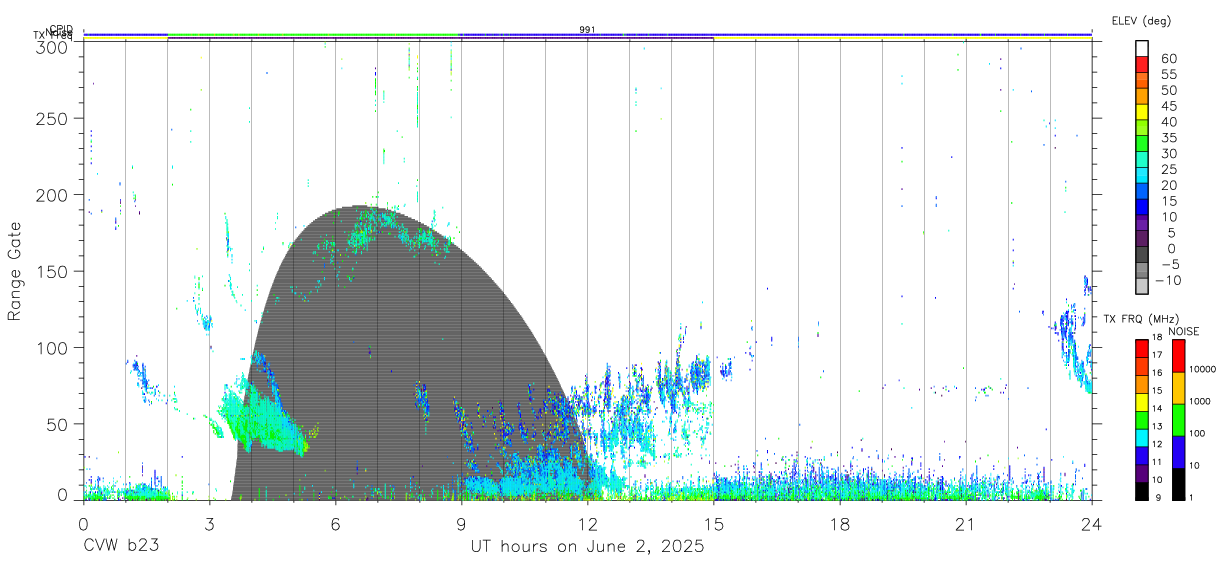Click the 'ELEV (deg)' legend title
1228x567 pixels.
[1141, 20]
